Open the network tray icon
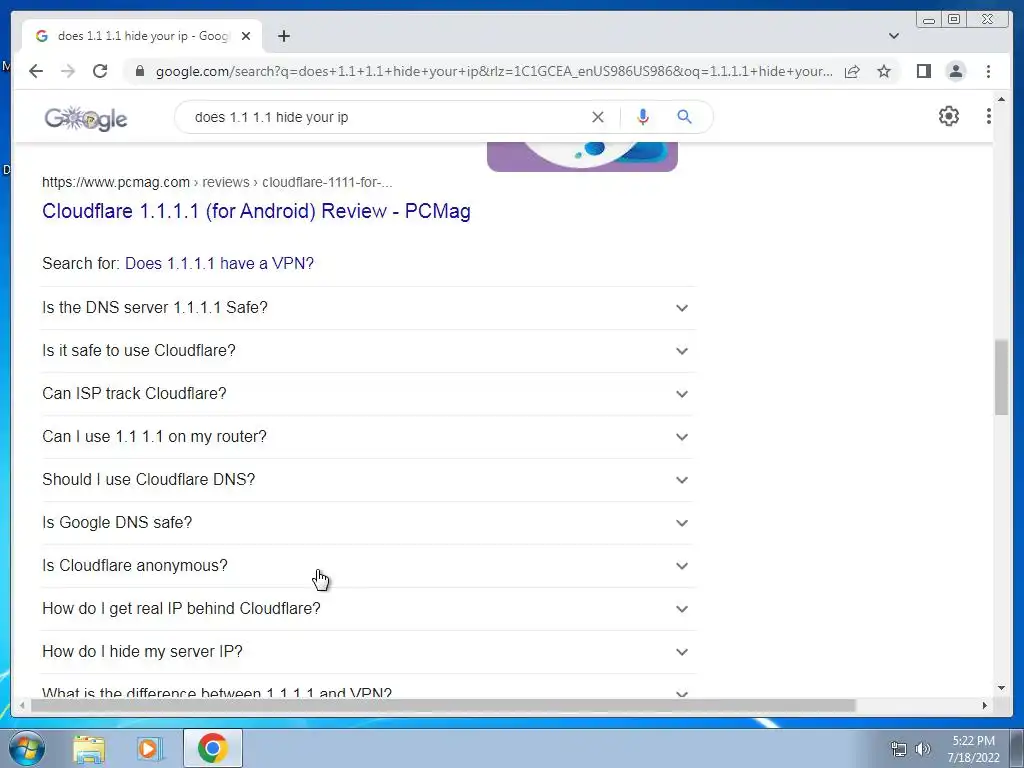This screenshot has width=1024, height=768. 899,749
